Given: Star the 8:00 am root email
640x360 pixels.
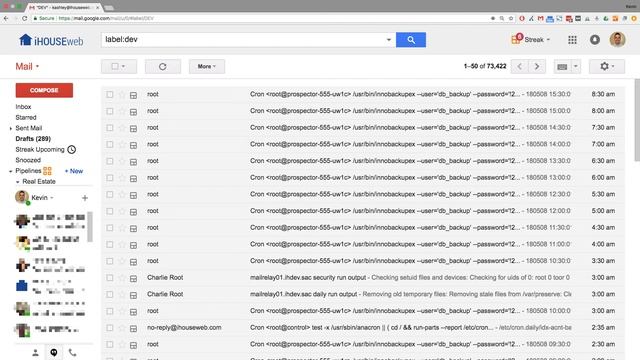Looking at the screenshot, I should 122,111.
